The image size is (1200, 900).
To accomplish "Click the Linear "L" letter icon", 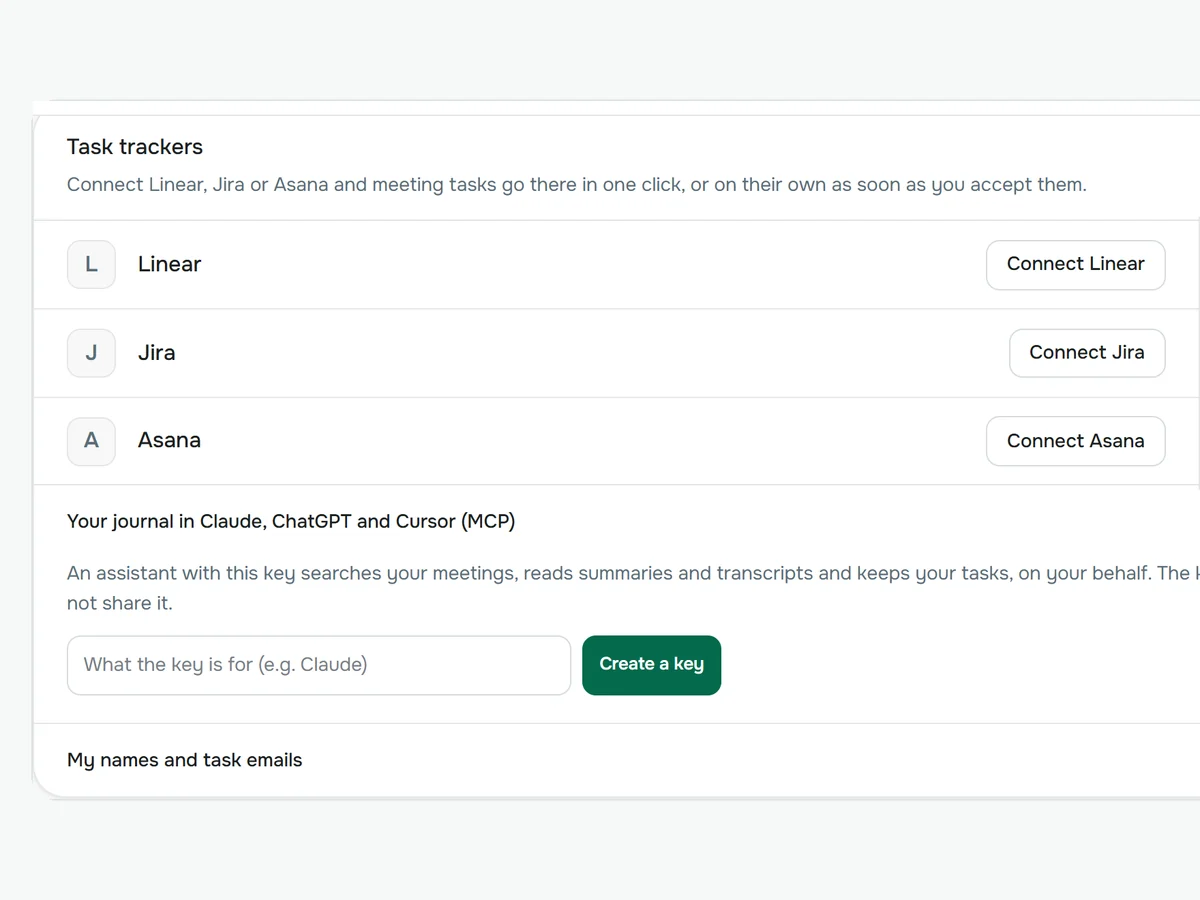I will click(91, 265).
